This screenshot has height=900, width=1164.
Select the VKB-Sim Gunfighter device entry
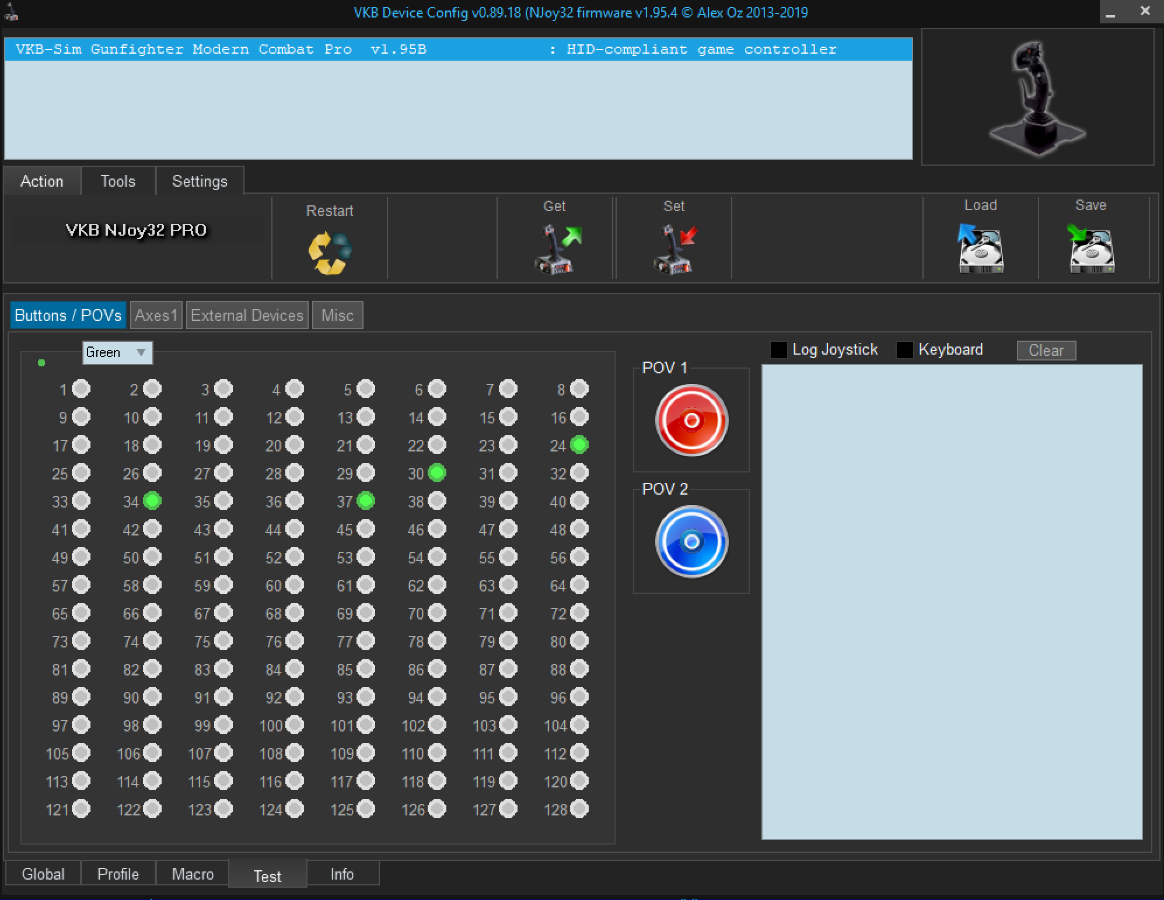click(458, 50)
